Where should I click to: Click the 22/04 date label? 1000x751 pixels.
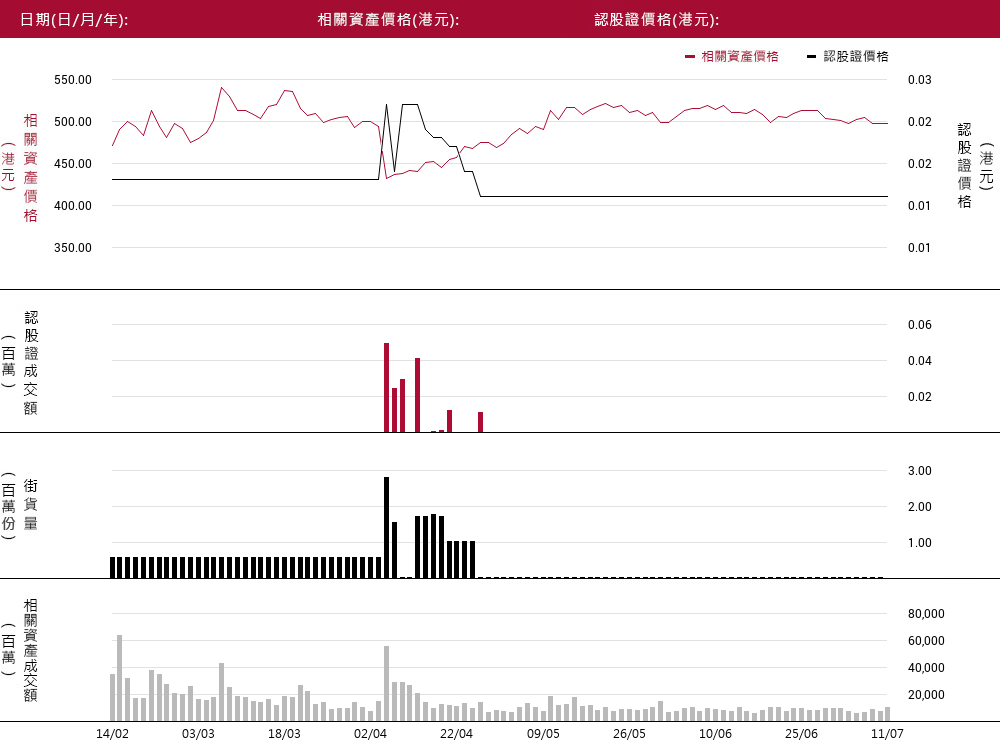(x=457, y=733)
